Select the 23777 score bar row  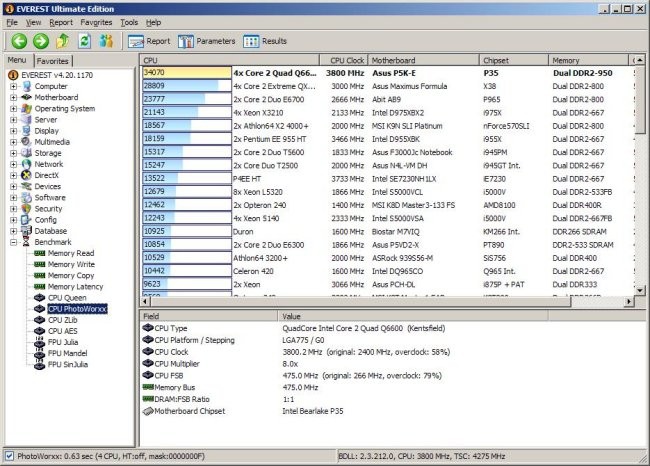pos(187,100)
